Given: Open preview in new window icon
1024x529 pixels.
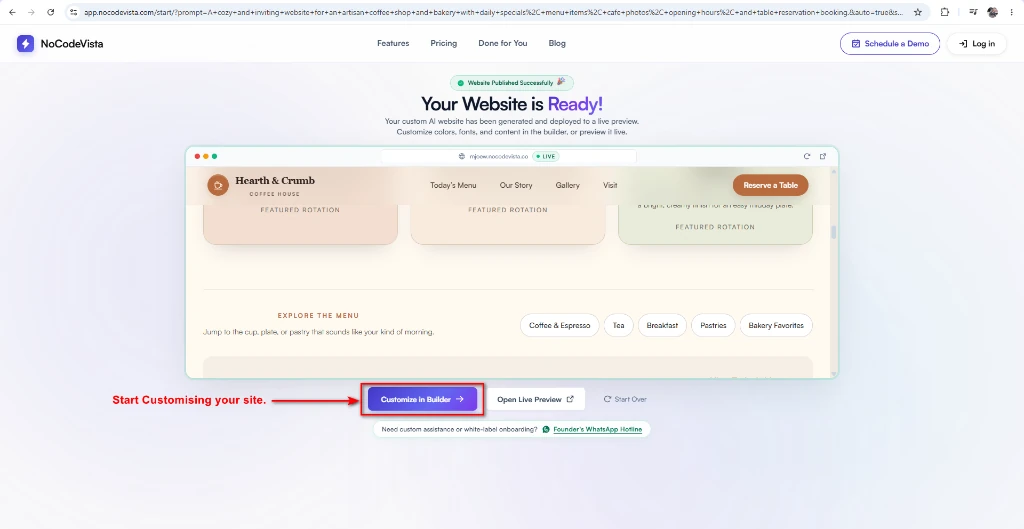Looking at the screenshot, I should click(x=823, y=156).
